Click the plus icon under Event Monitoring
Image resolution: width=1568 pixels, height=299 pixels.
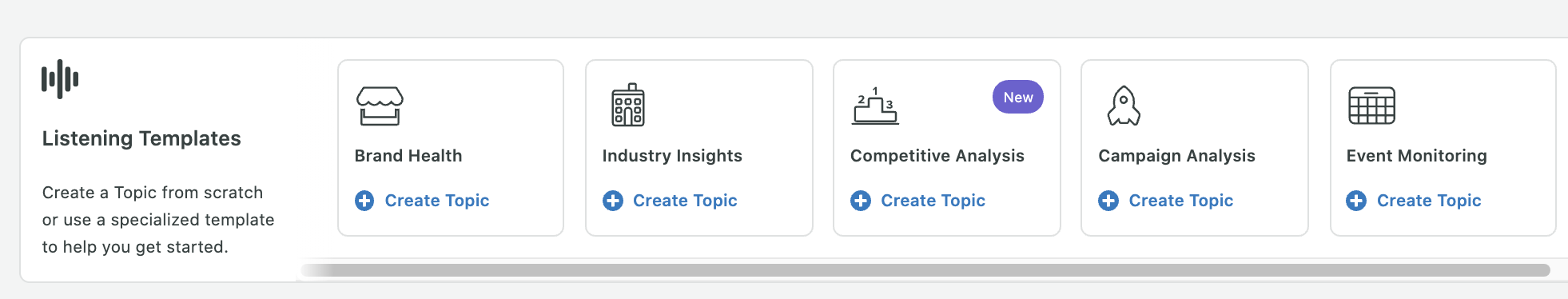[1356, 201]
